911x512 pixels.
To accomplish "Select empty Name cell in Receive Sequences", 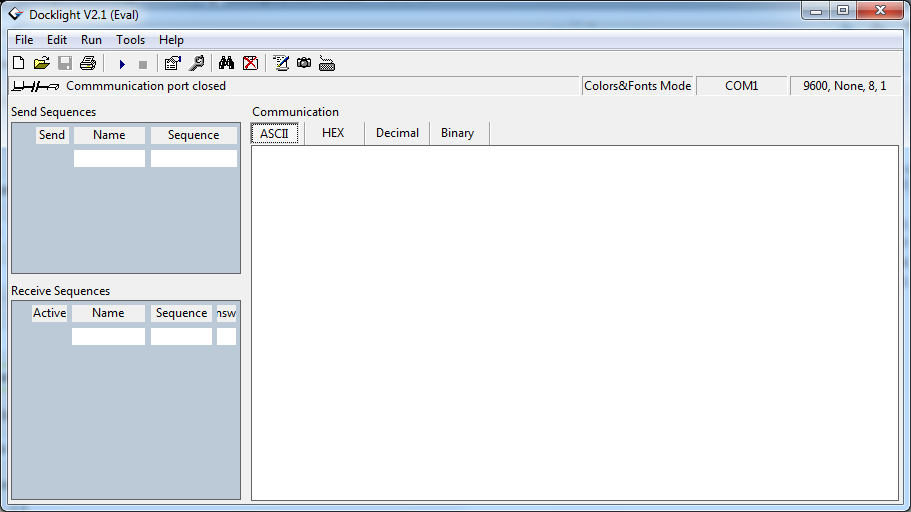I will [x=108, y=336].
